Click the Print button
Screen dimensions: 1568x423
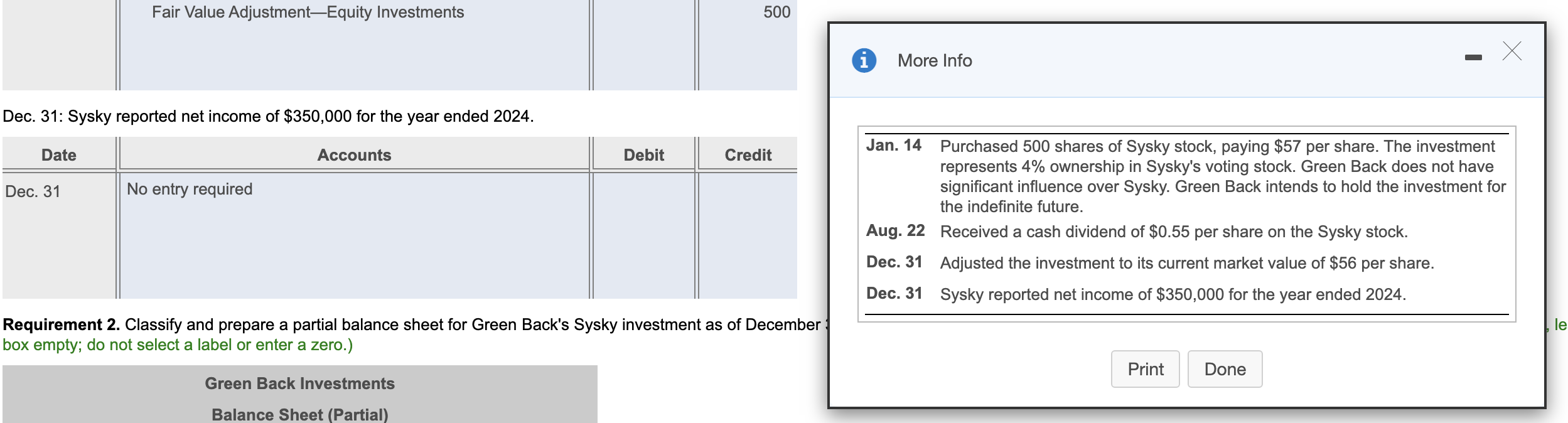(1145, 369)
